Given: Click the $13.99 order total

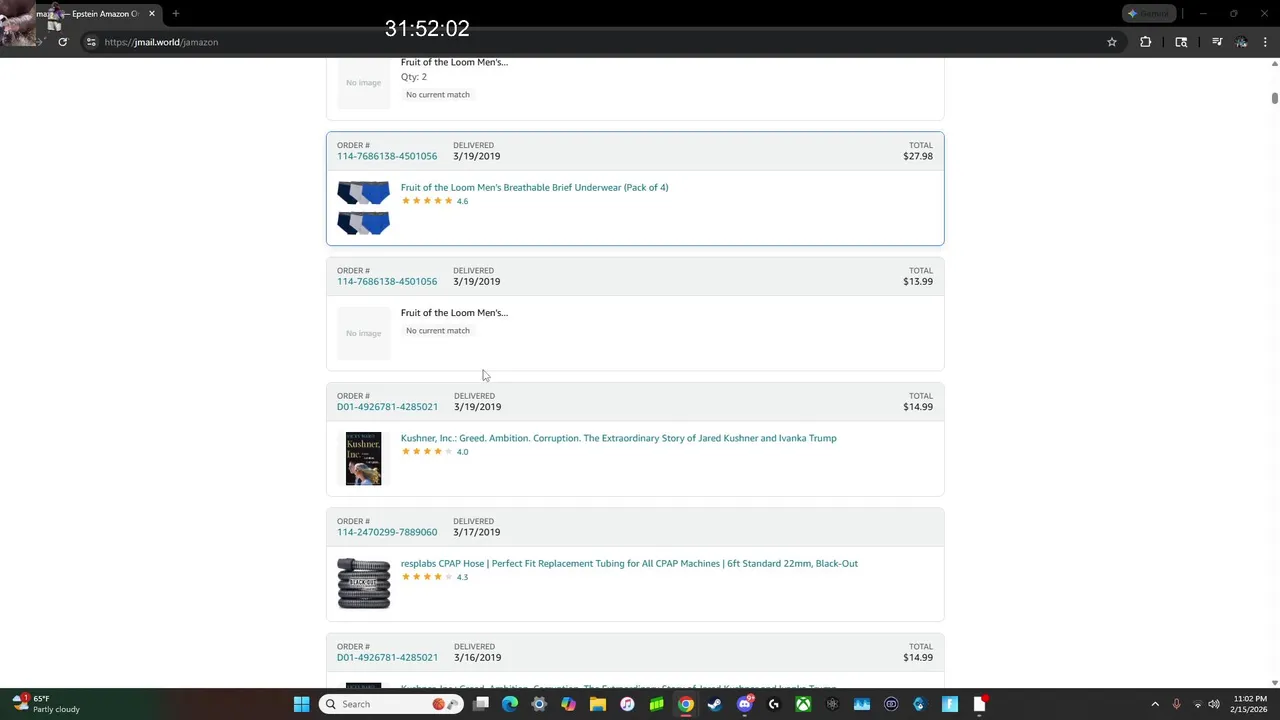Looking at the screenshot, I should click(918, 281).
